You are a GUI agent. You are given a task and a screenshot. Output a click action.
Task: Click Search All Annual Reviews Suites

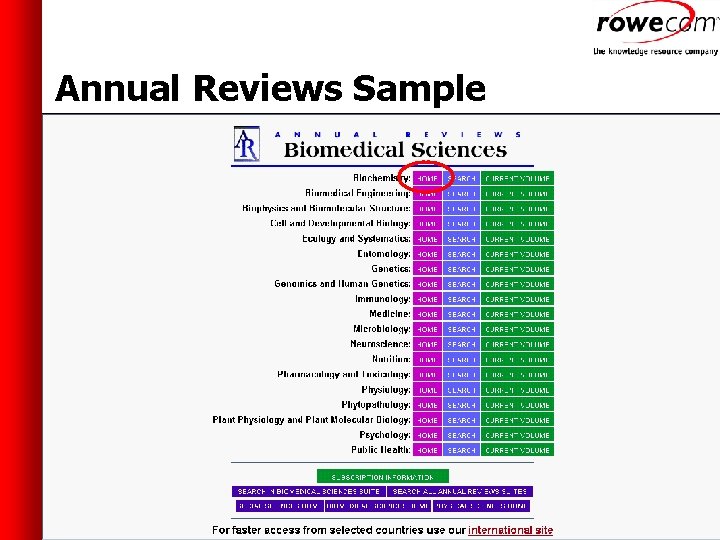point(460,491)
